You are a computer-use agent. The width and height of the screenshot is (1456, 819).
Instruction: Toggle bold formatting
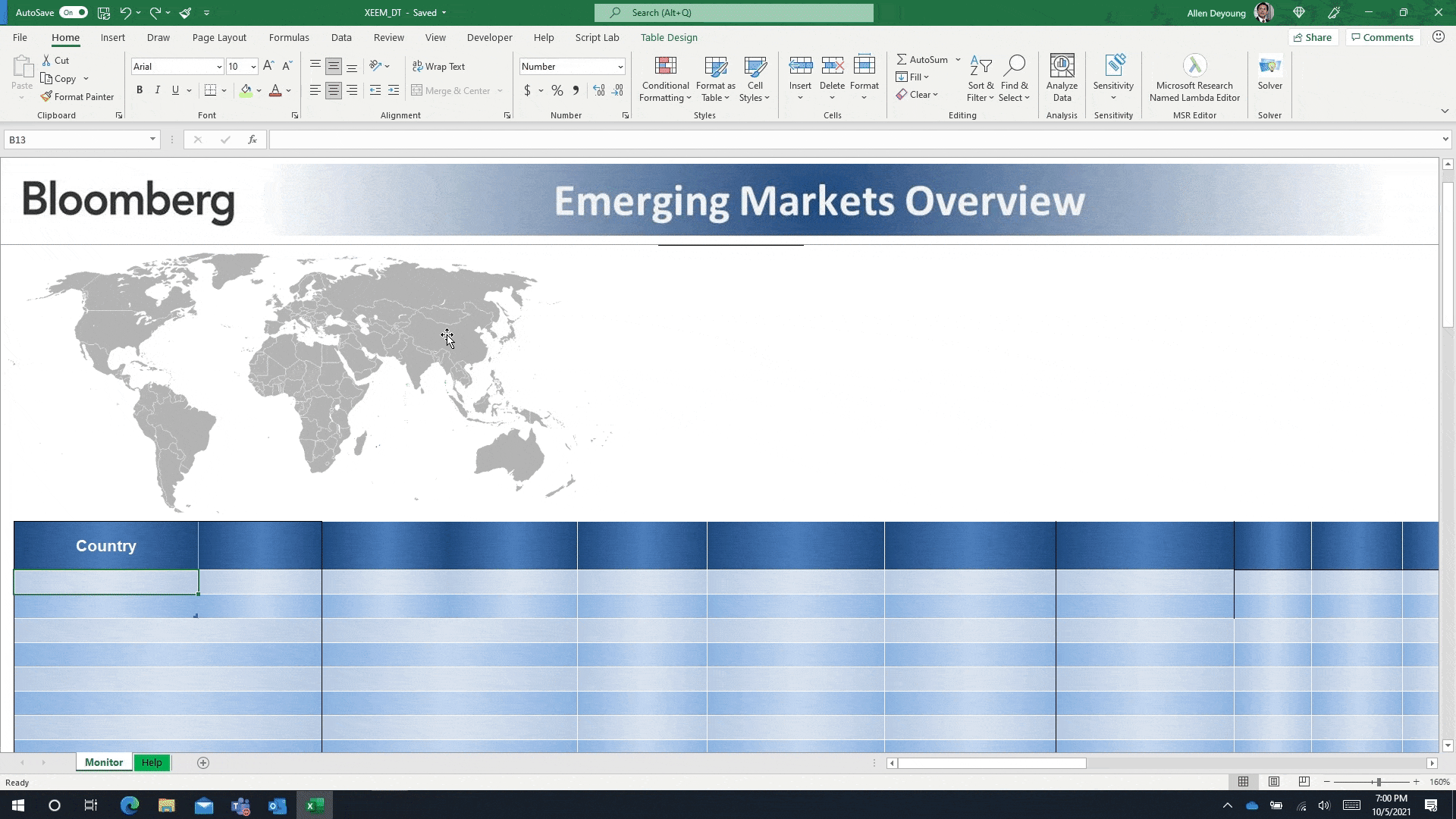(x=139, y=90)
